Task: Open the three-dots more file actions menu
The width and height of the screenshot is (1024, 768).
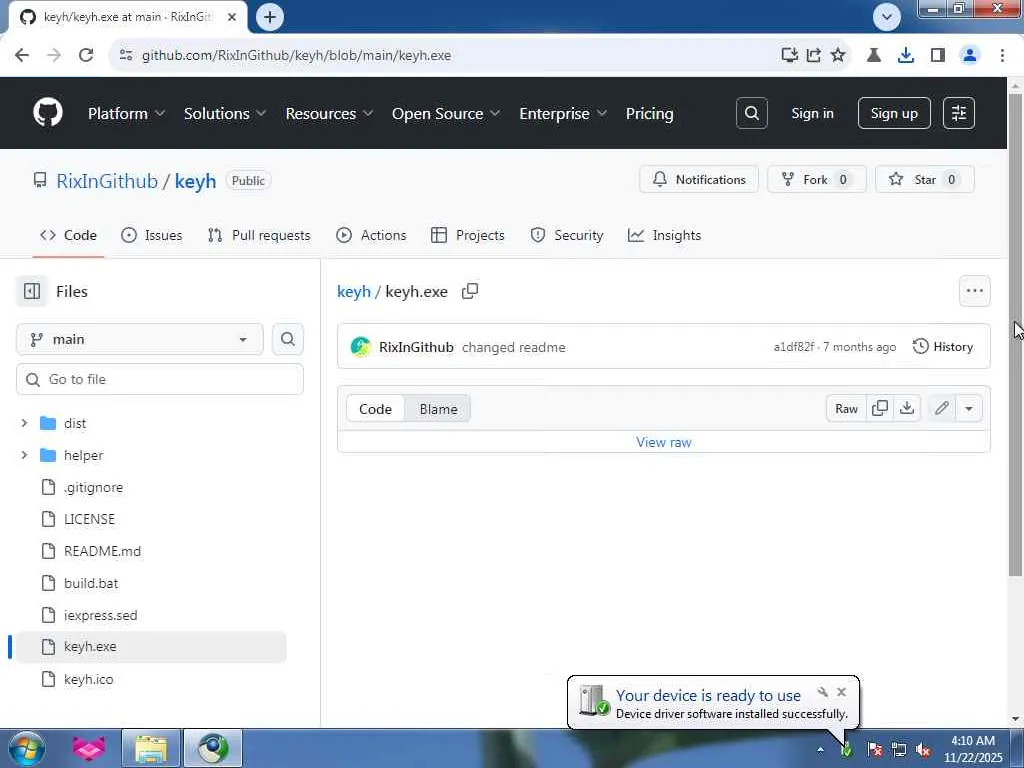Action: tap(974, 291)
